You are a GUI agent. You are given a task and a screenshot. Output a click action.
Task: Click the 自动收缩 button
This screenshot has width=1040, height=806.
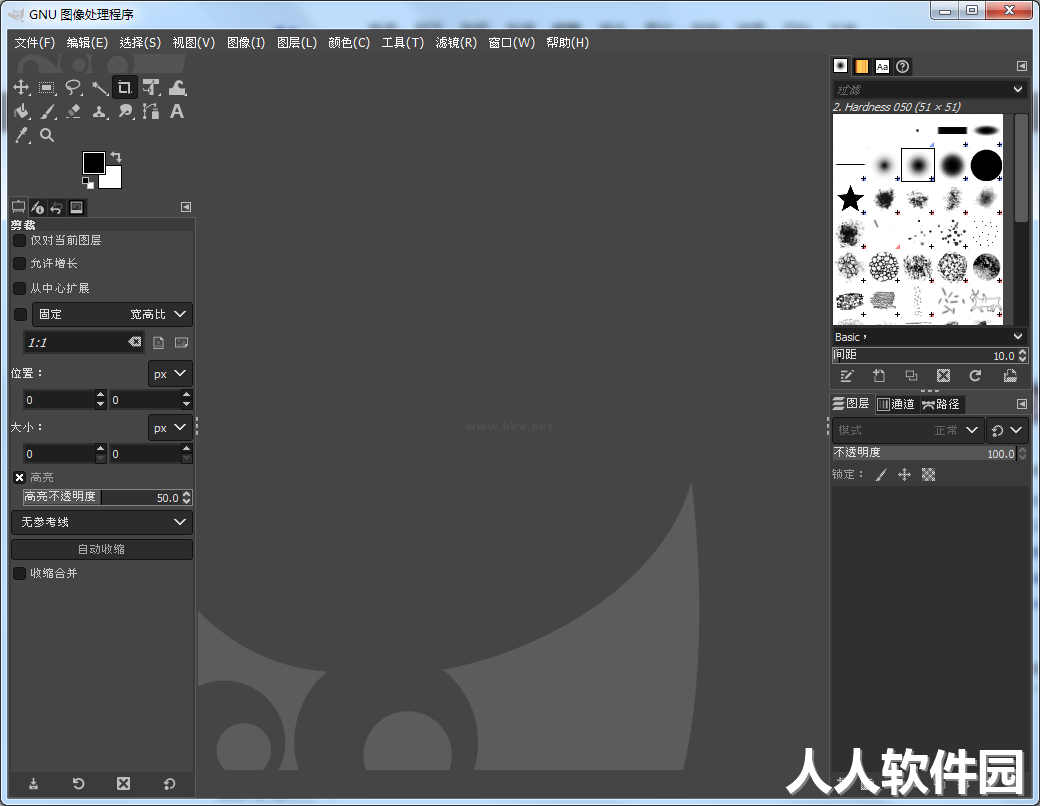[102, 549]
